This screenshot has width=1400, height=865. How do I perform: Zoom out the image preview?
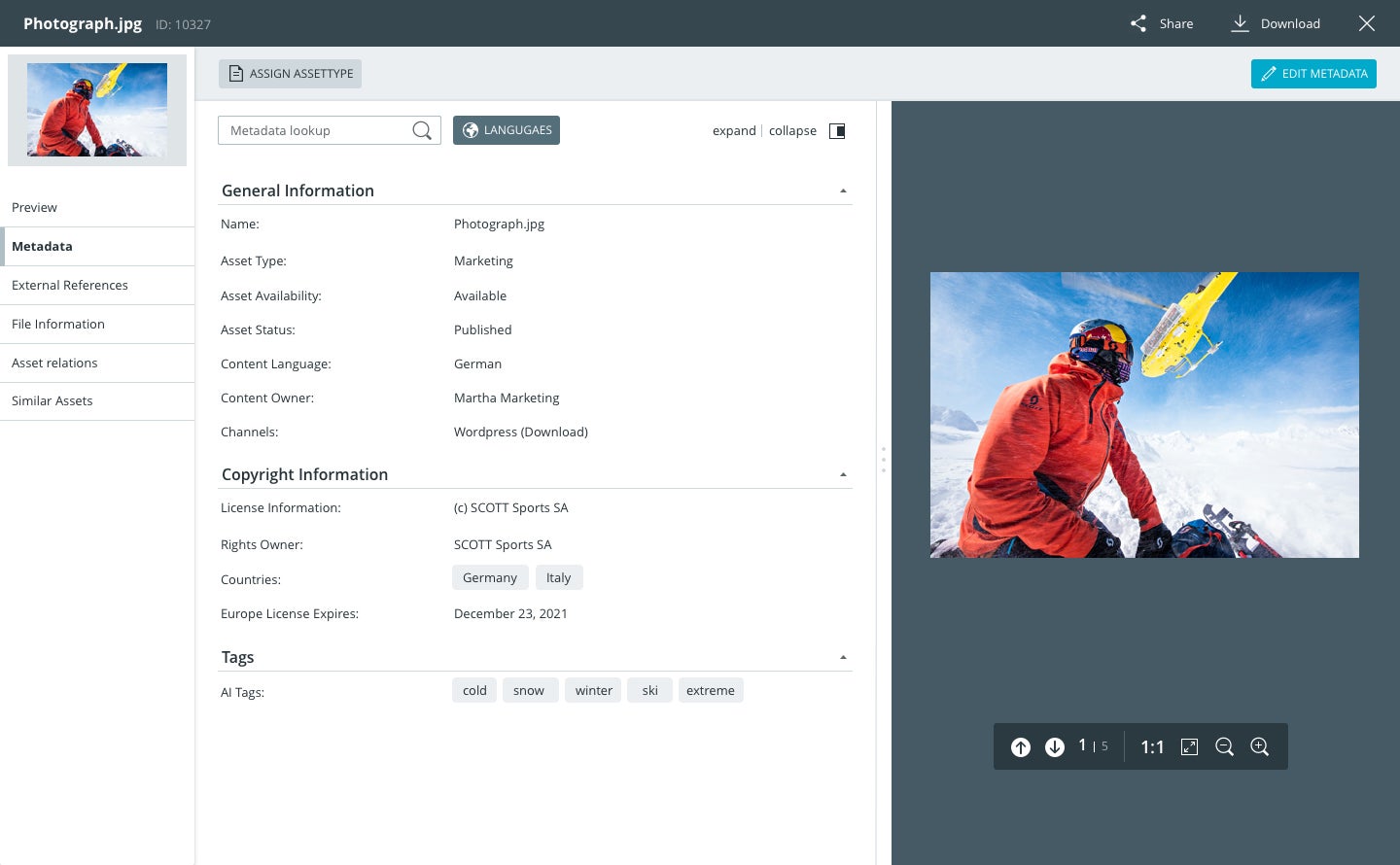pyautogui.click(x=1225, y=746)
